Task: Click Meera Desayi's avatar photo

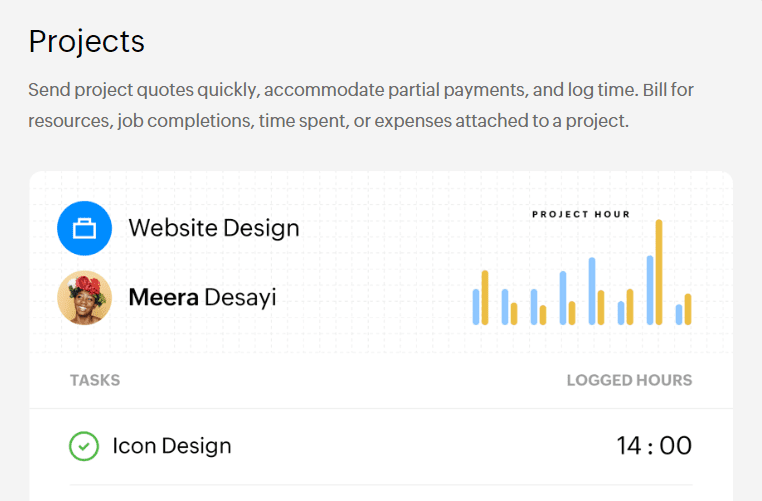Action: [x=85, y=297]
